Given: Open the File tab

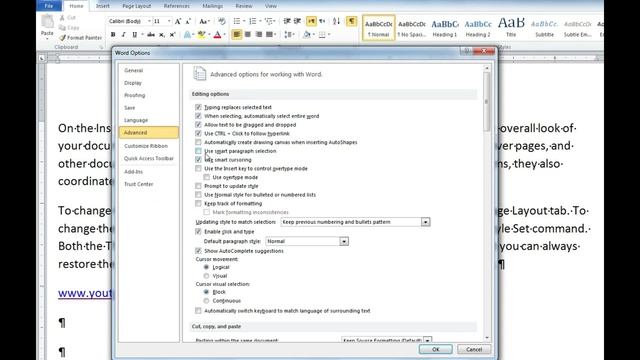Looking at the screenshot, I should tap(49, 6).
